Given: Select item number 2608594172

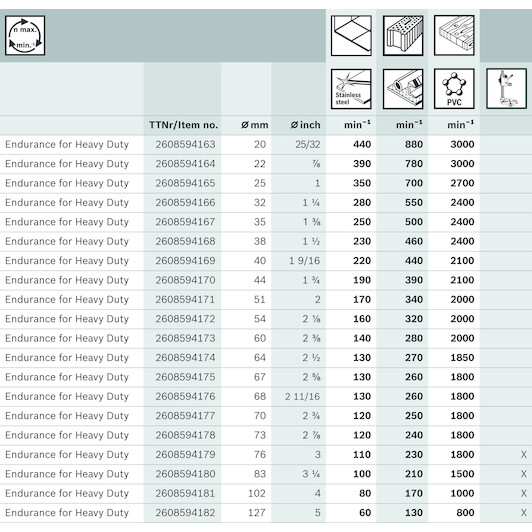Looking at the screenshot, I should point(185,319).
